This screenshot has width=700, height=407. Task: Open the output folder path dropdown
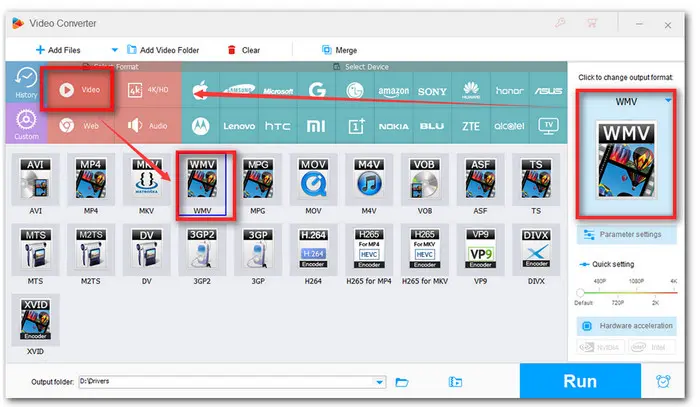[379, 381]
